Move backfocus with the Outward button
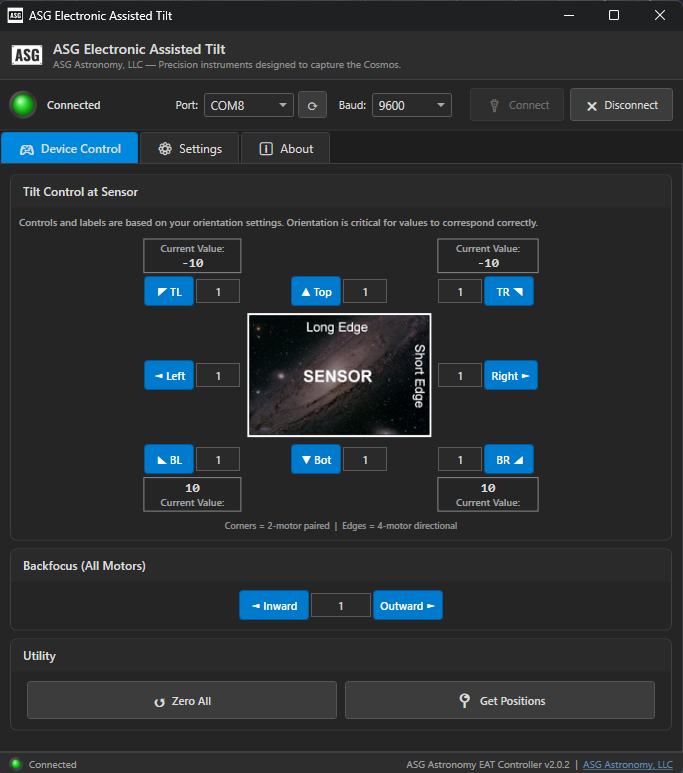The height and width of the screenshot is (773, 683). [x=408, y=606]
